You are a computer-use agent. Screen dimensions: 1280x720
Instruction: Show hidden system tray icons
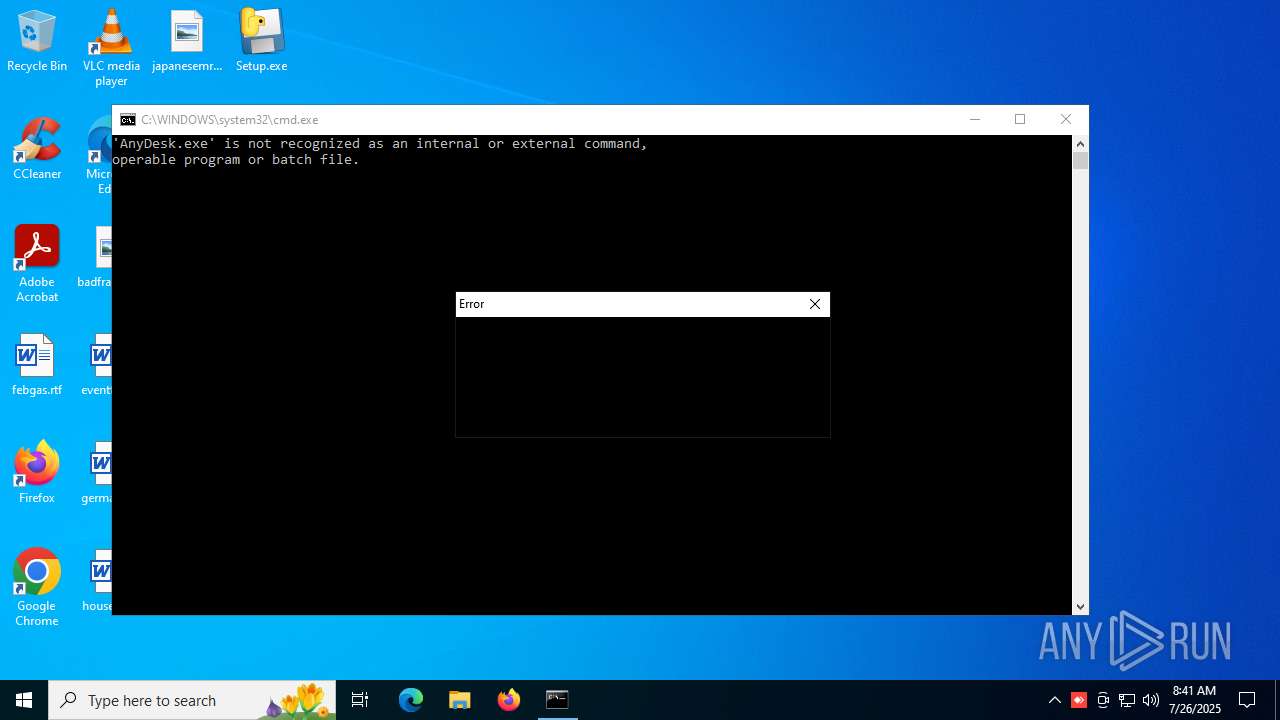(1054, 700)
